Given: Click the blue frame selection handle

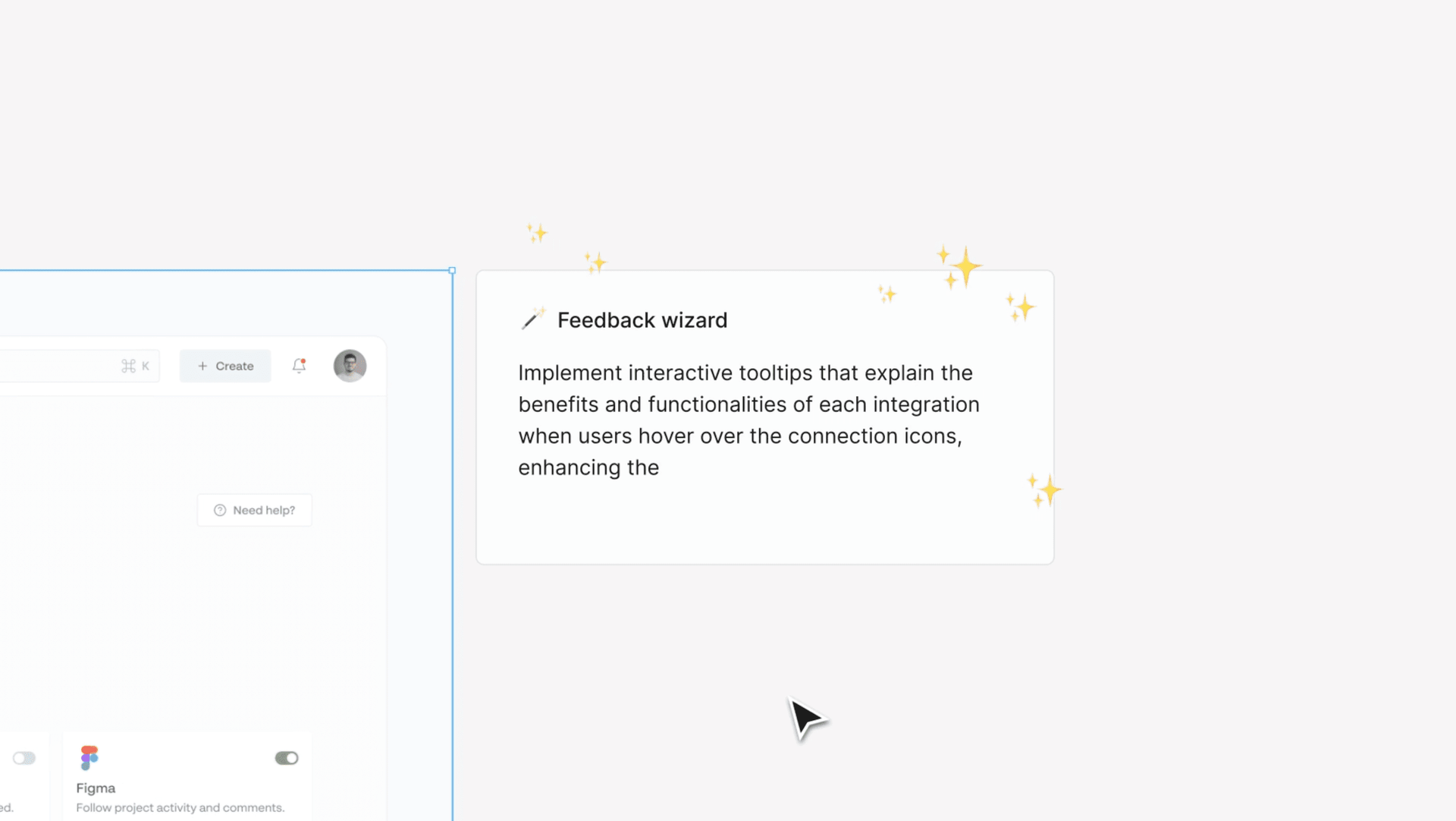Looking at the screenshot, I should (452, 270).
